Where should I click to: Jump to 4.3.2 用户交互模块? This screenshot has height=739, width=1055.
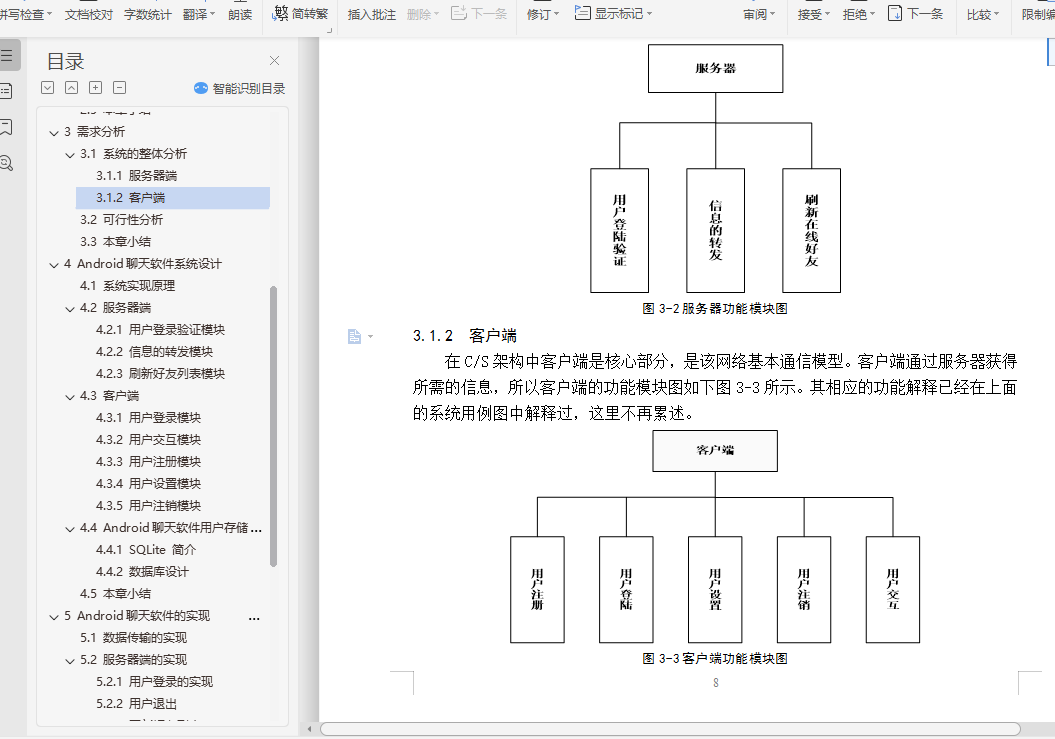(x=148, y=439)
